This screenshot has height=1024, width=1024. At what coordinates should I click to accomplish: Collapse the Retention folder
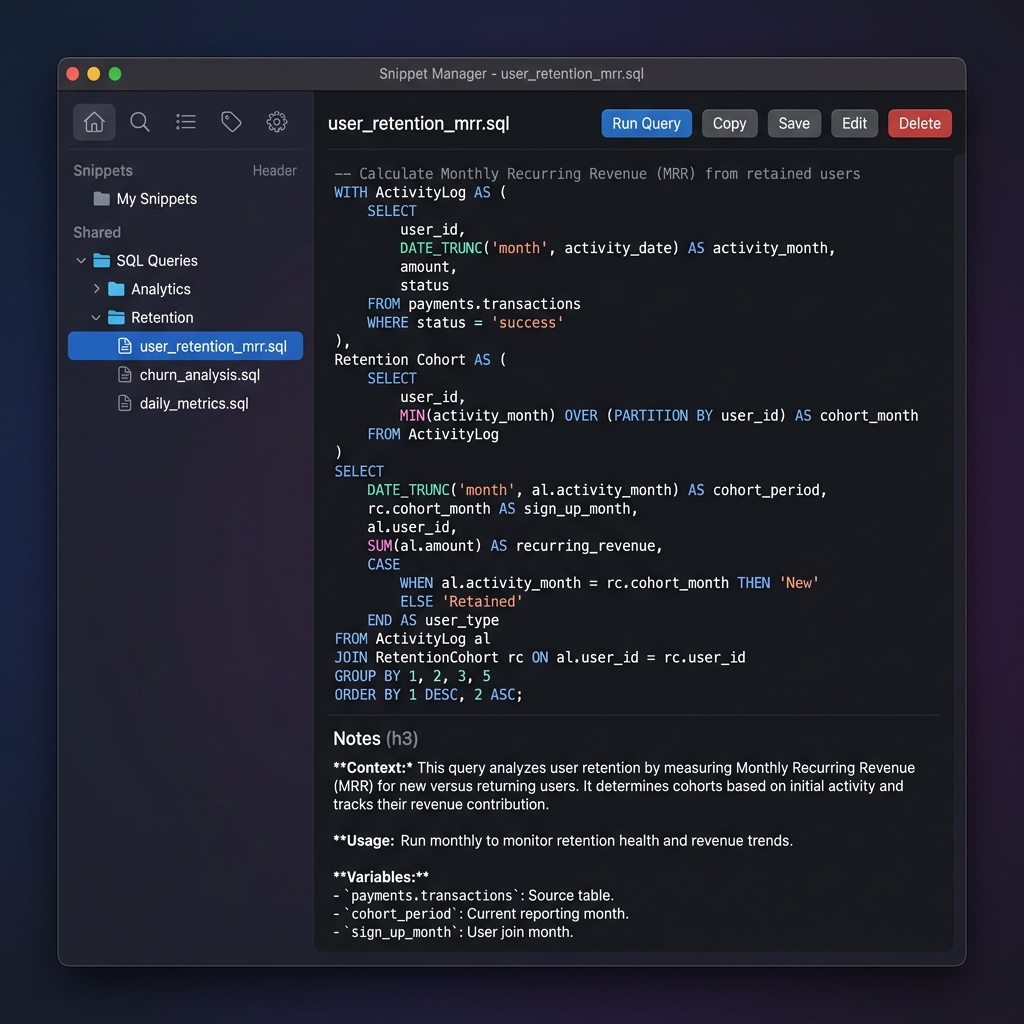(96, 317)
